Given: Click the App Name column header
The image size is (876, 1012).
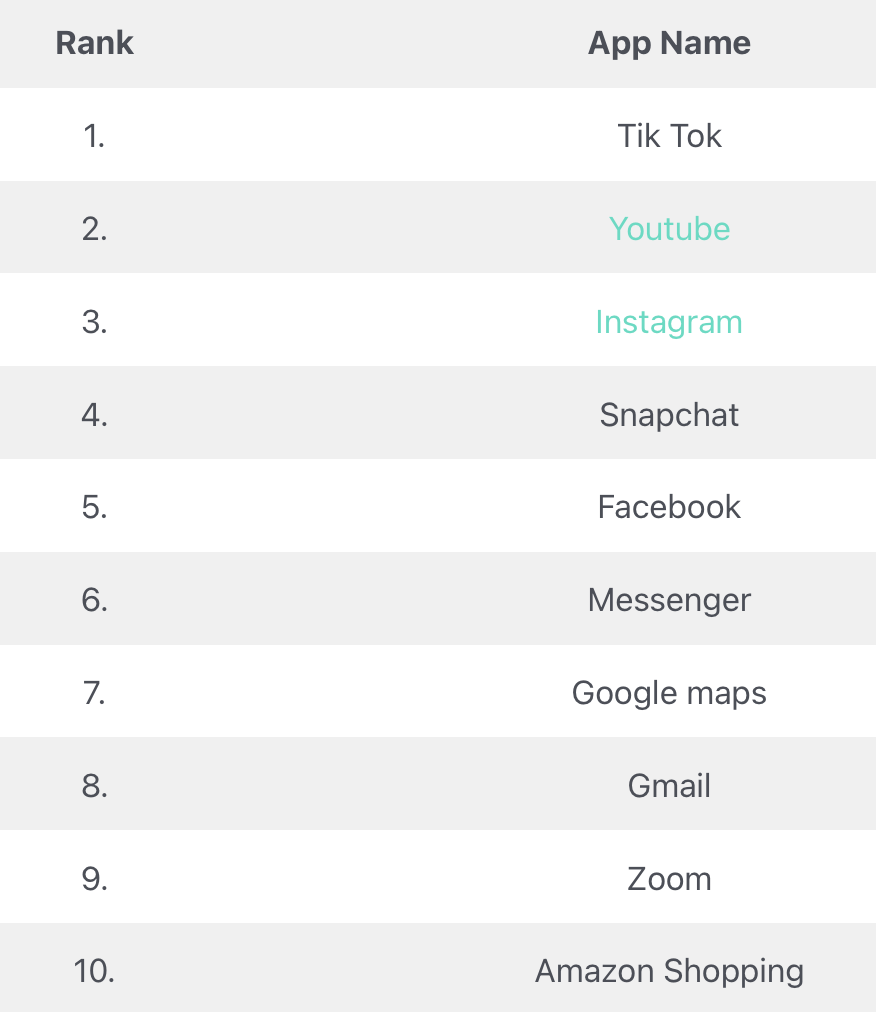Looking at the screenshot, I should point(669,43).
